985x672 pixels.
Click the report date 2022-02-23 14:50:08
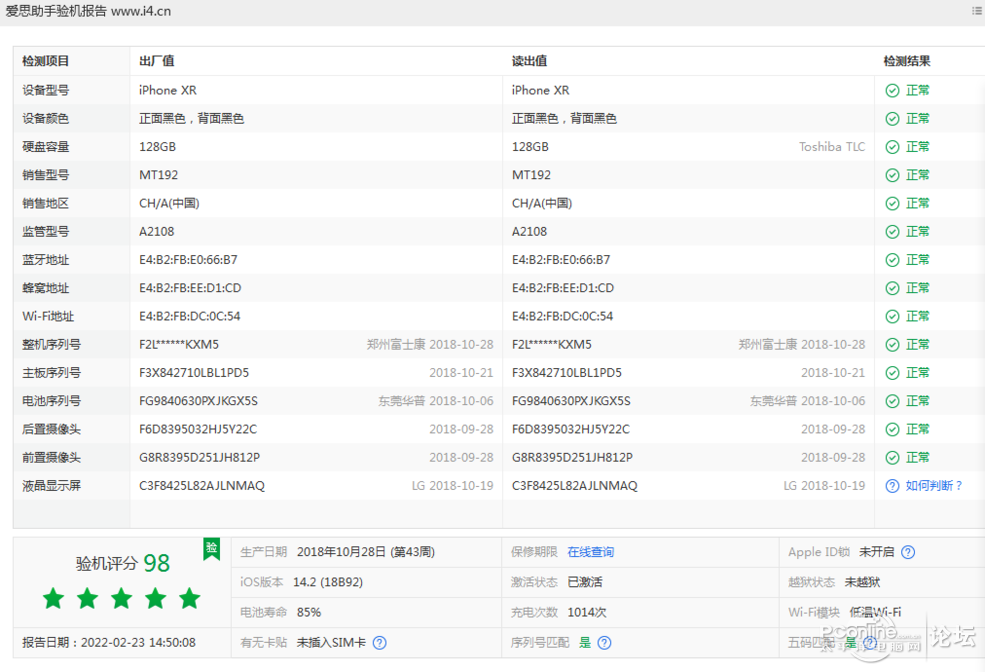[x=138, y=642]
